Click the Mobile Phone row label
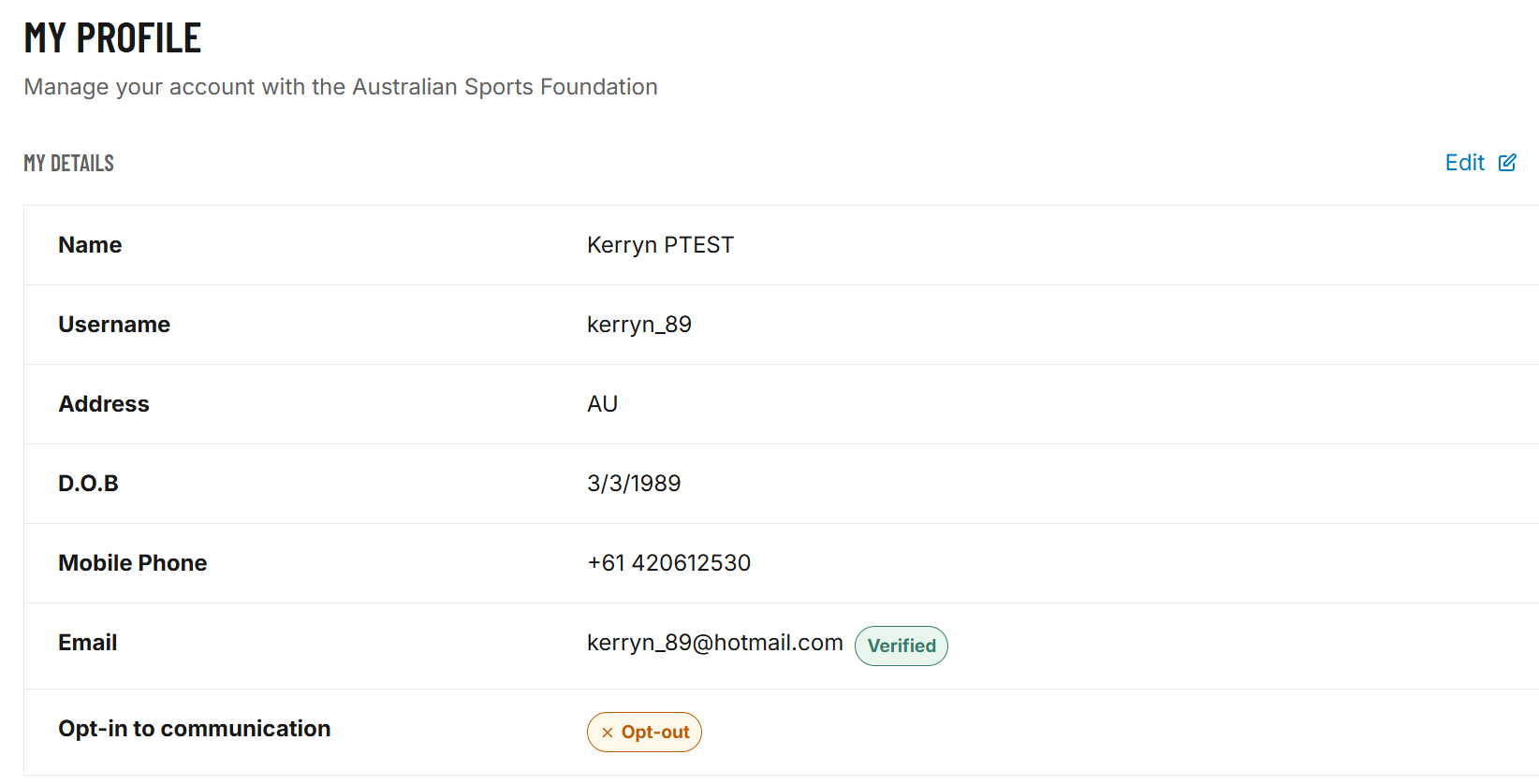1539x784 pixels. pos(133,563)
